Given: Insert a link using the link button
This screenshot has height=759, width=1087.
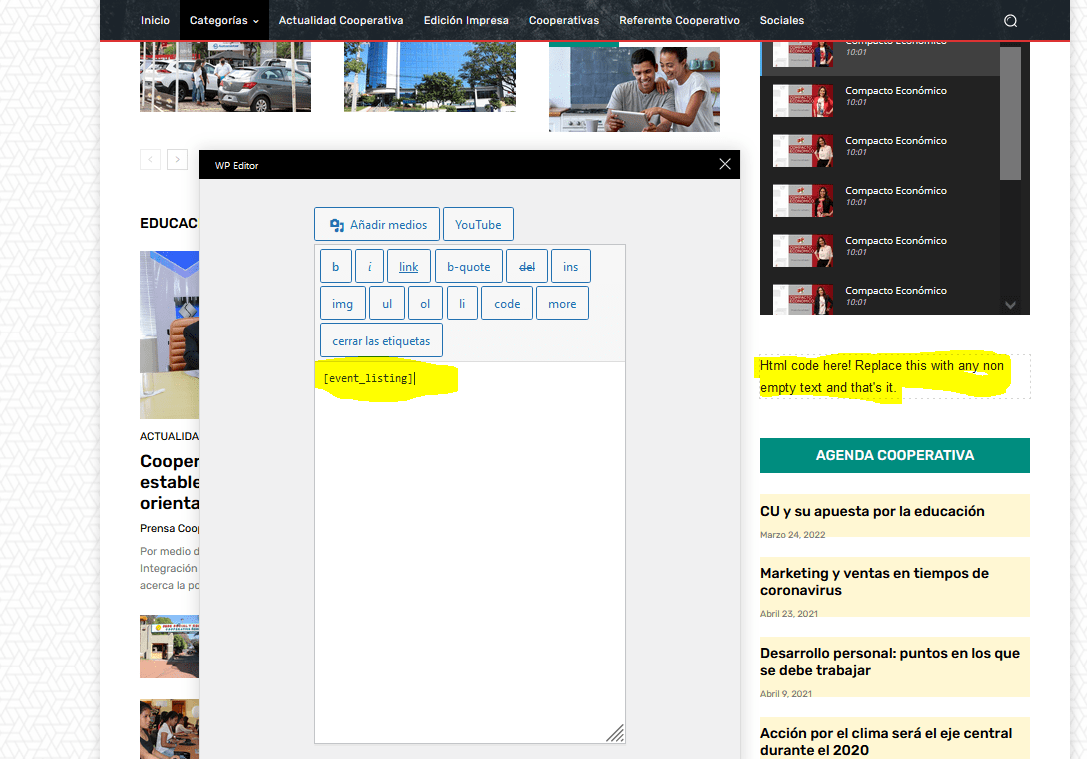Looking at the screenshot, I should pyautogui.click(x=409, y=267).
